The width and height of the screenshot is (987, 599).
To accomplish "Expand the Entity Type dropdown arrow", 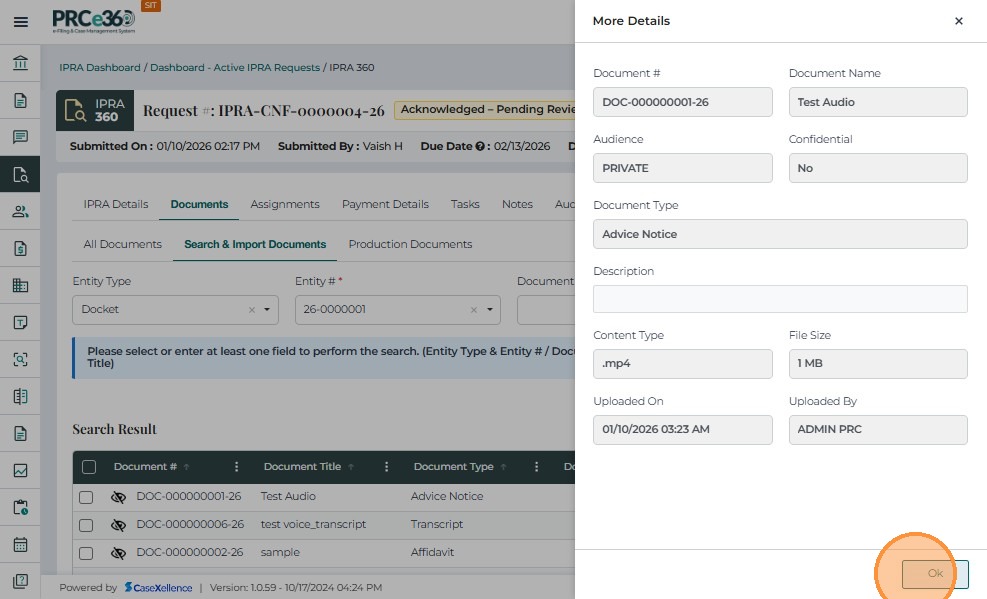I will (267, 310).
